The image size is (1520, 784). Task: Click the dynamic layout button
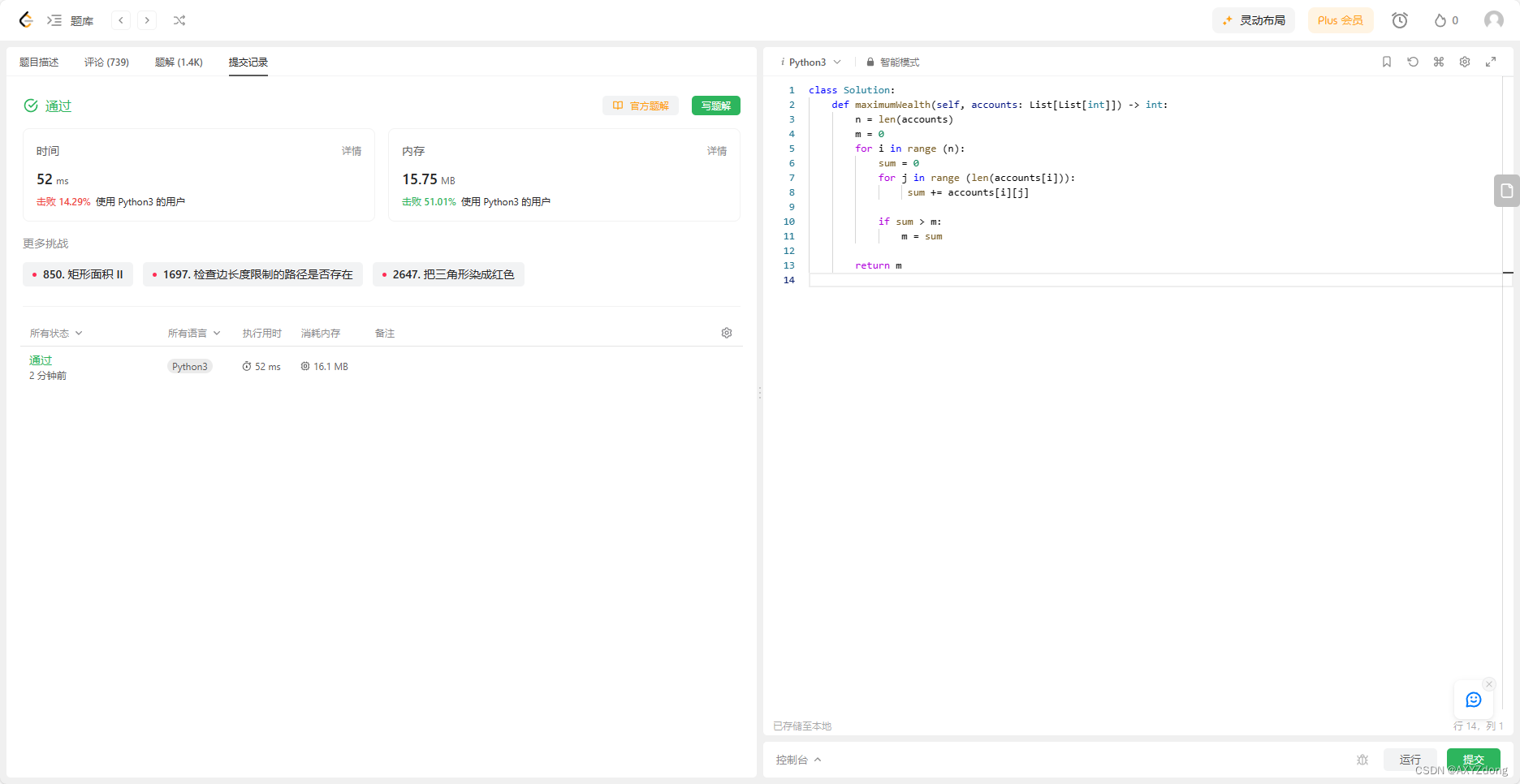[1254, 20]
